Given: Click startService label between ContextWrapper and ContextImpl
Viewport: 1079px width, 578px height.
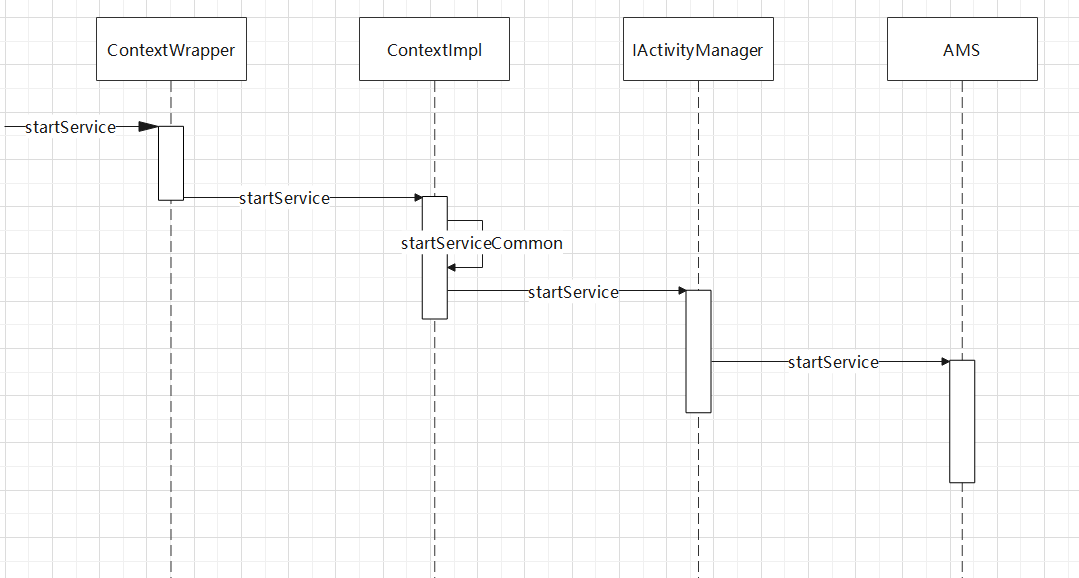Looking at the screenshot, I should [284, 198].
